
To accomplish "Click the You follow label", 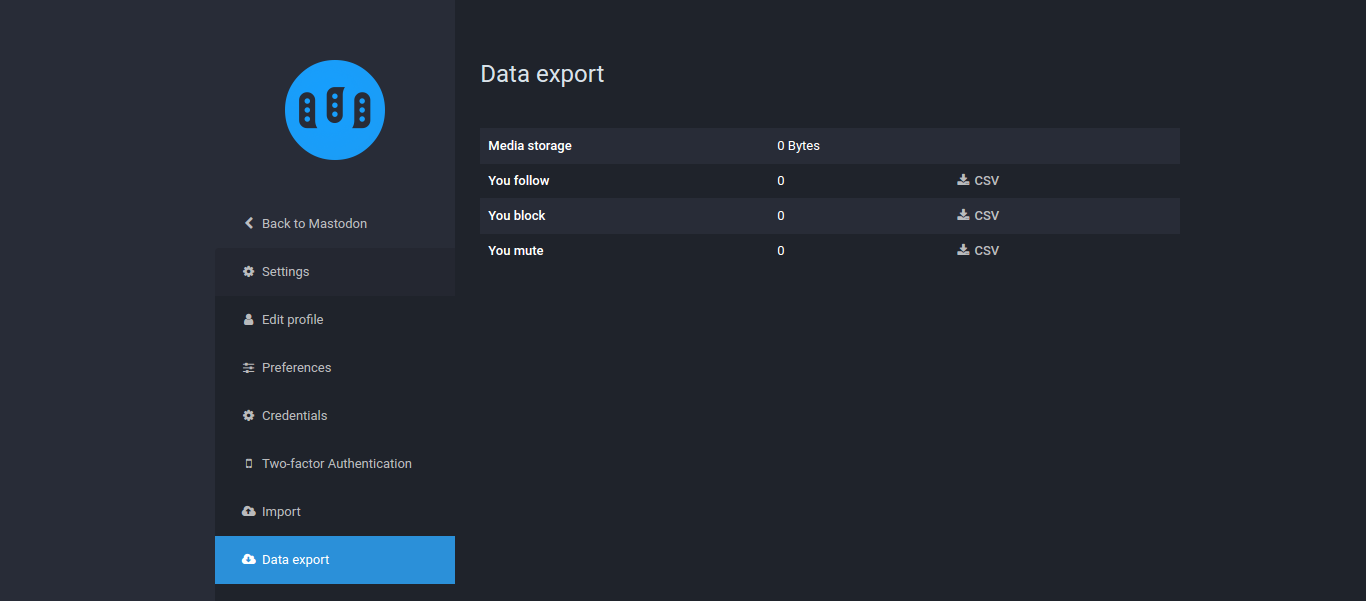I will (x=519, y=181).
